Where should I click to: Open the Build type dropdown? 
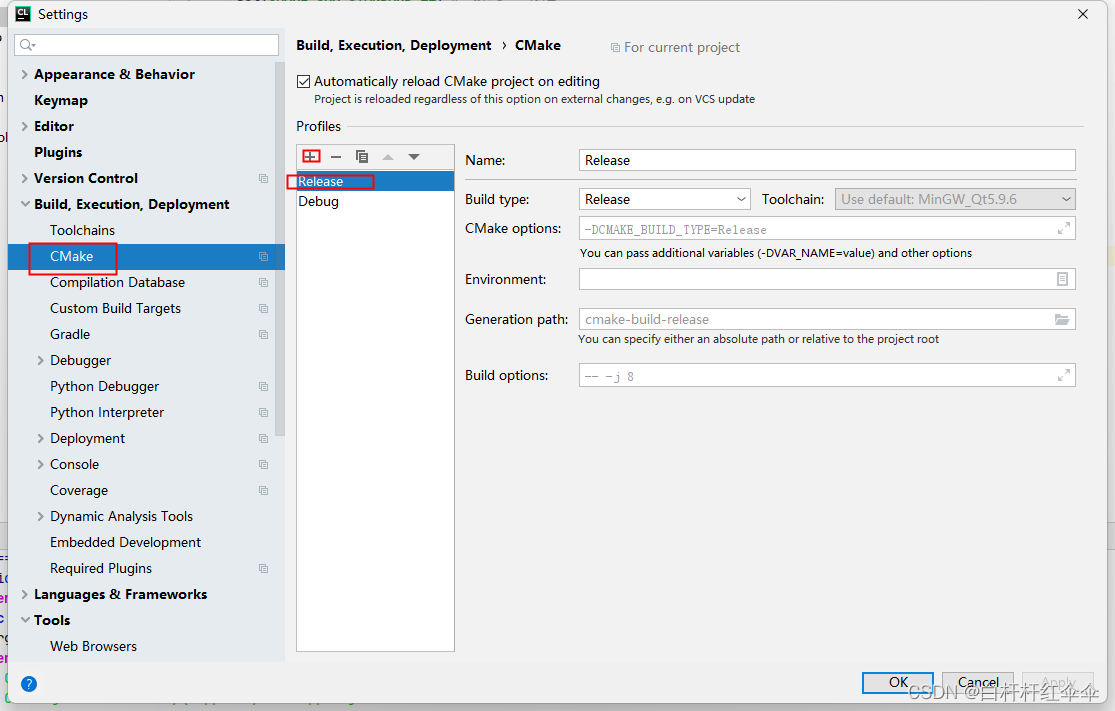665,199
